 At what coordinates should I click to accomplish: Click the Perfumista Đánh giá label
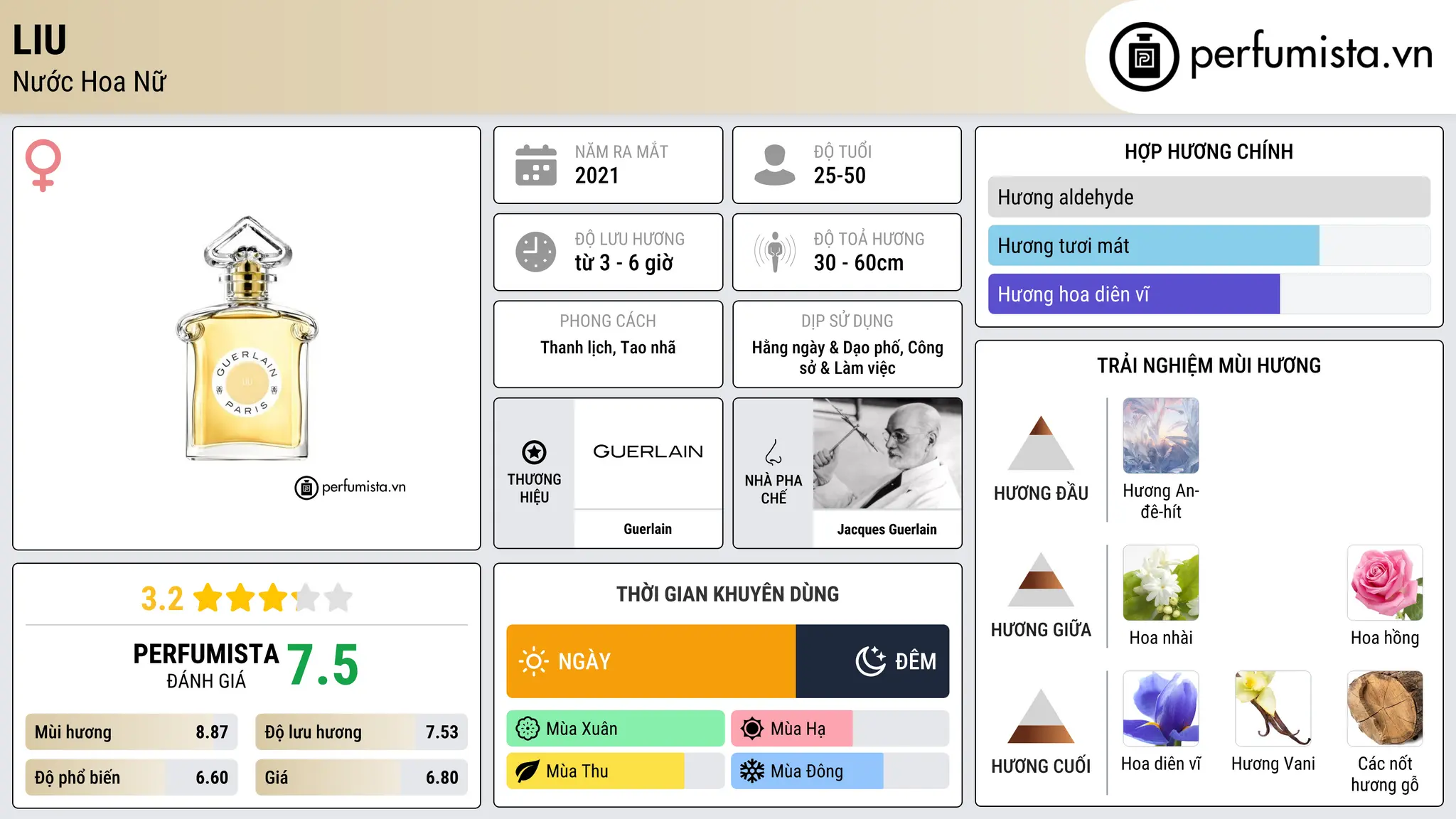click(x=206, y=665)
